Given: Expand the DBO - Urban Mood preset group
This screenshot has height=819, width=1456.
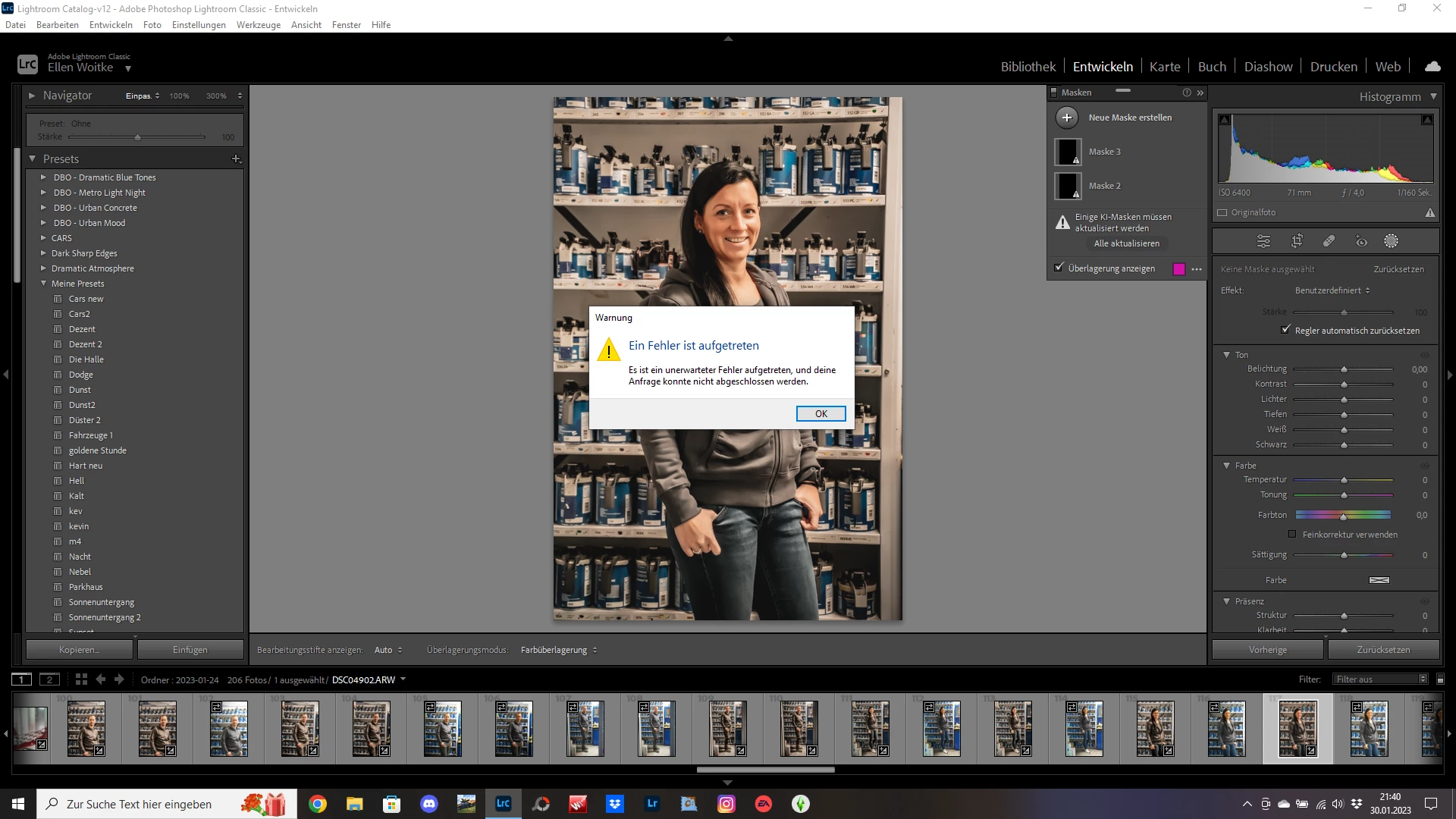Looking at the screenshot, I should (43, 223).
